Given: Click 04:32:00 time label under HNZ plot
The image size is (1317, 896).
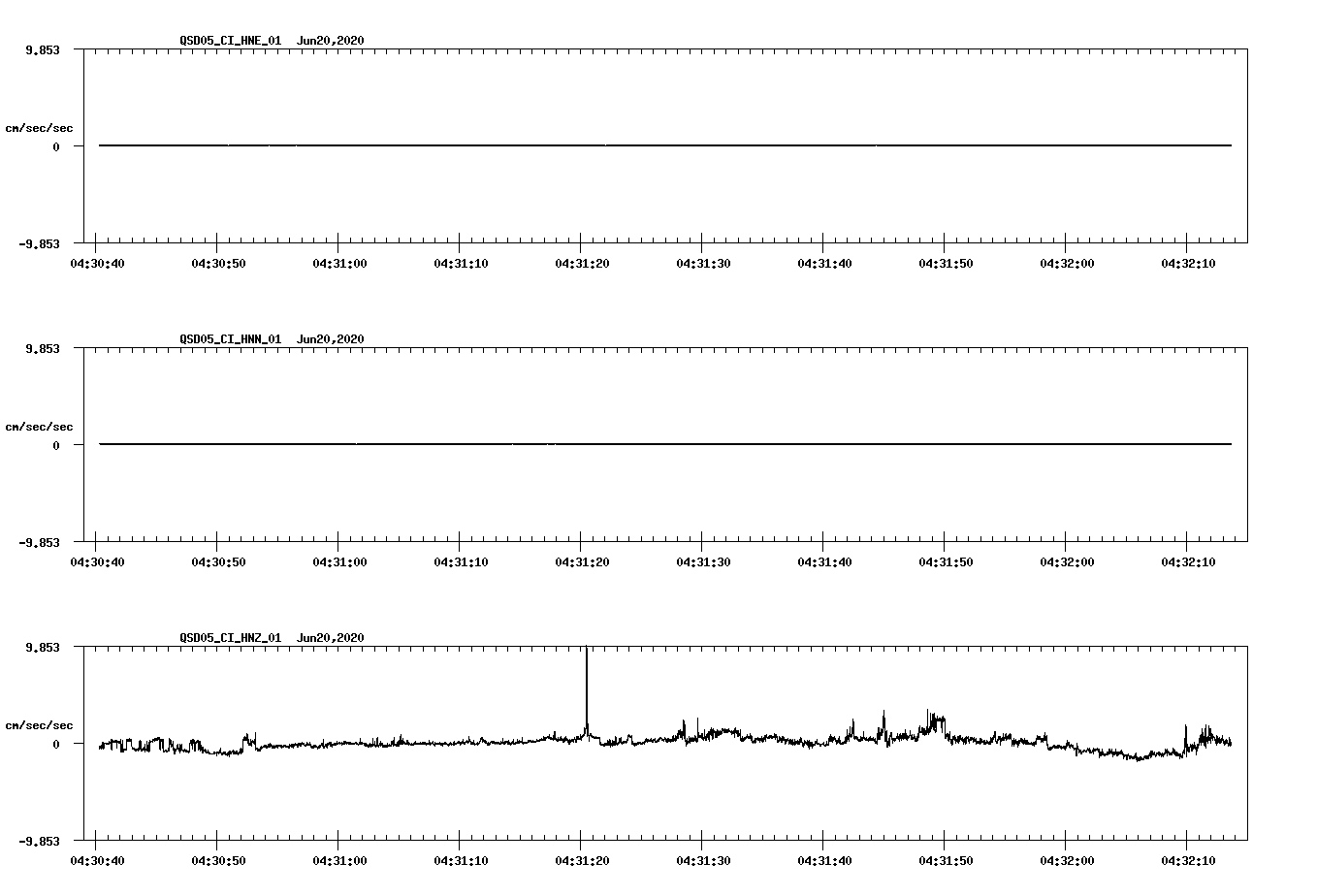Looking at the screenshot, I should (x=1067, y=861).
